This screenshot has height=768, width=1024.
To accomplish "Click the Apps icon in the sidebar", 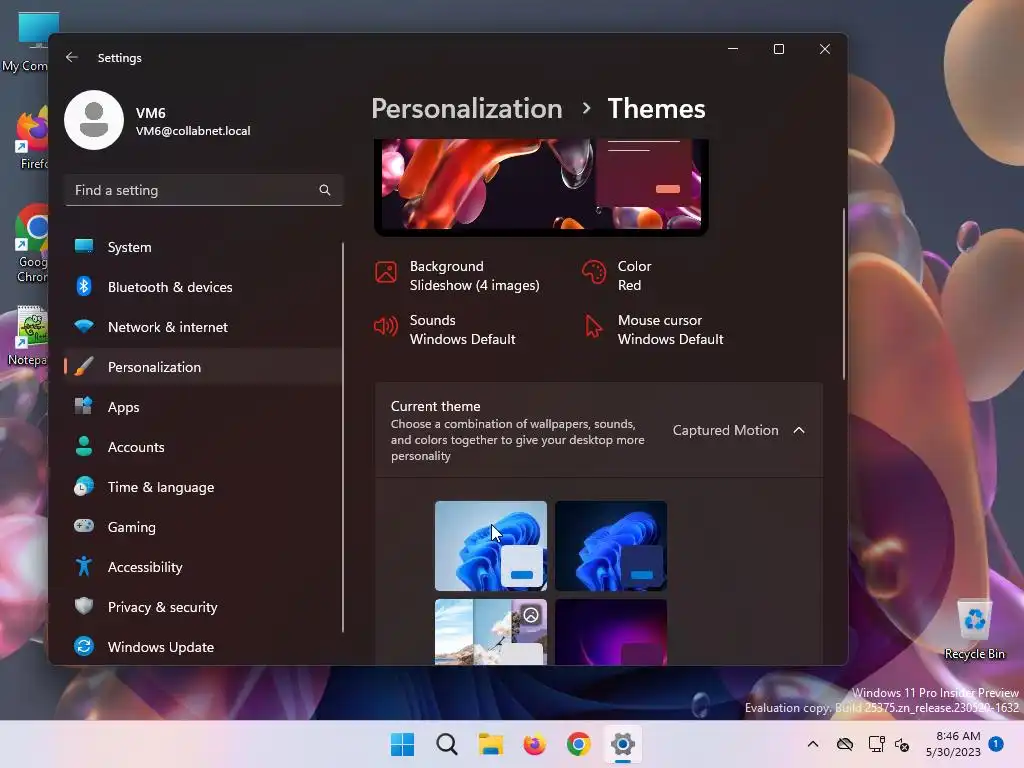I will (x=84, y=406).
